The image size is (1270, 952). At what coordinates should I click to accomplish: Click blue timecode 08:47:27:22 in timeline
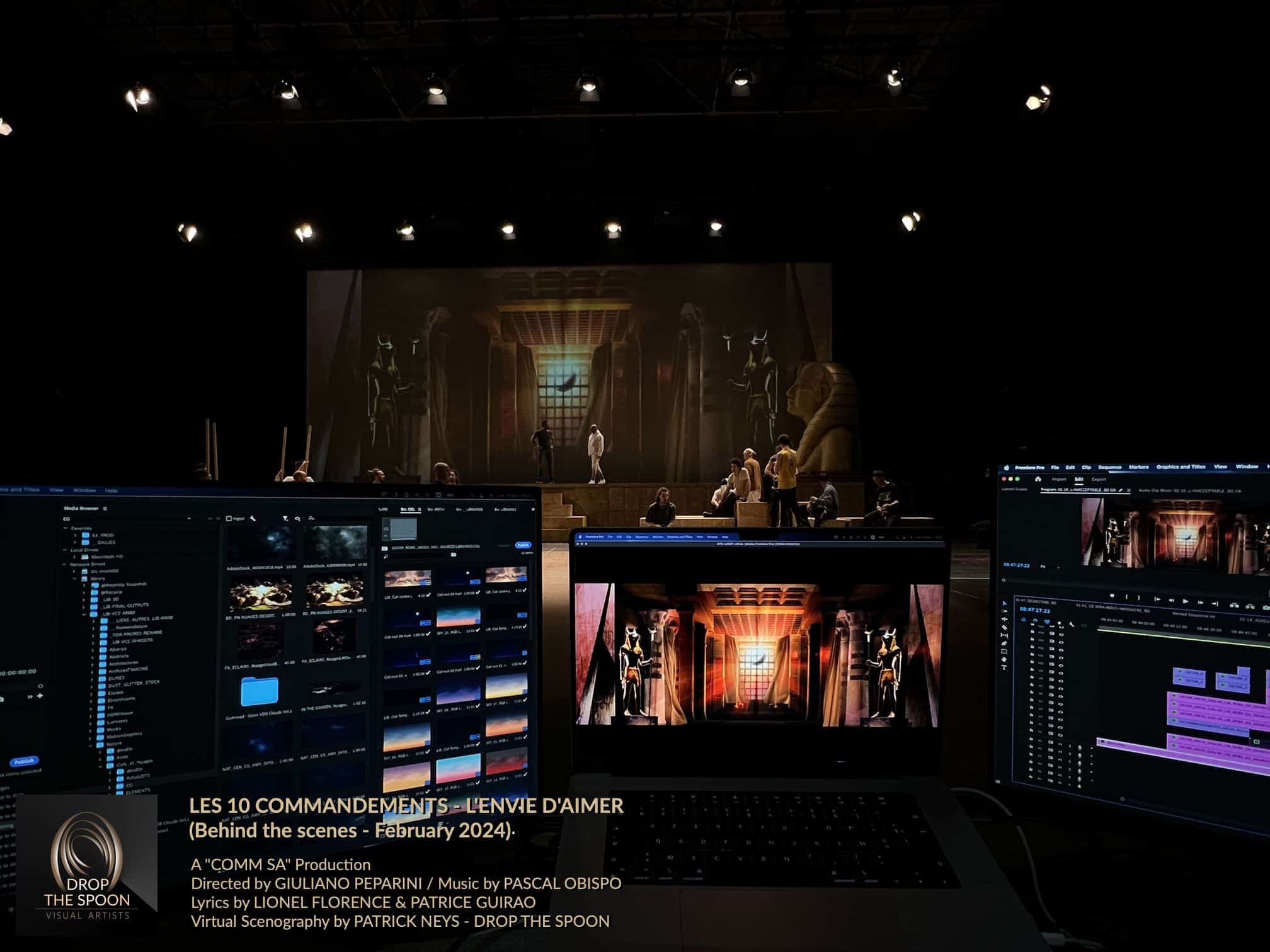1035,610
